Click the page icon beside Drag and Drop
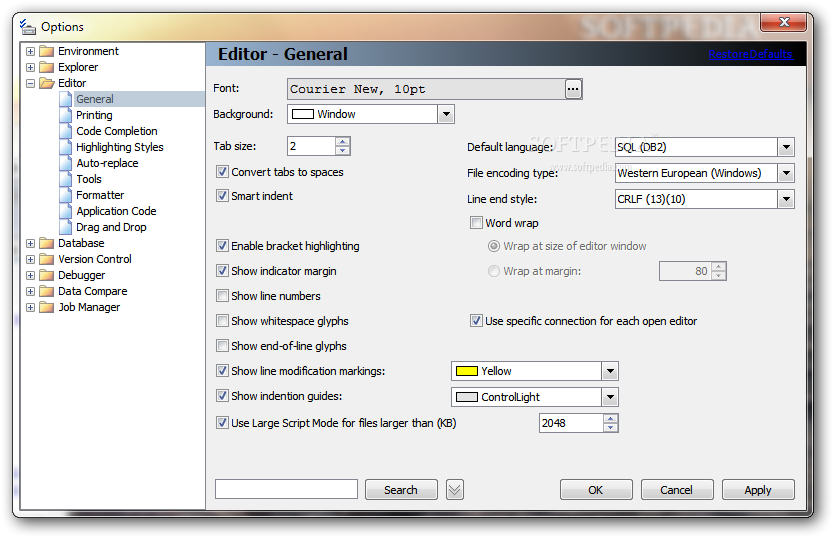Screen dimensions: 834x538 pos(66,227)
